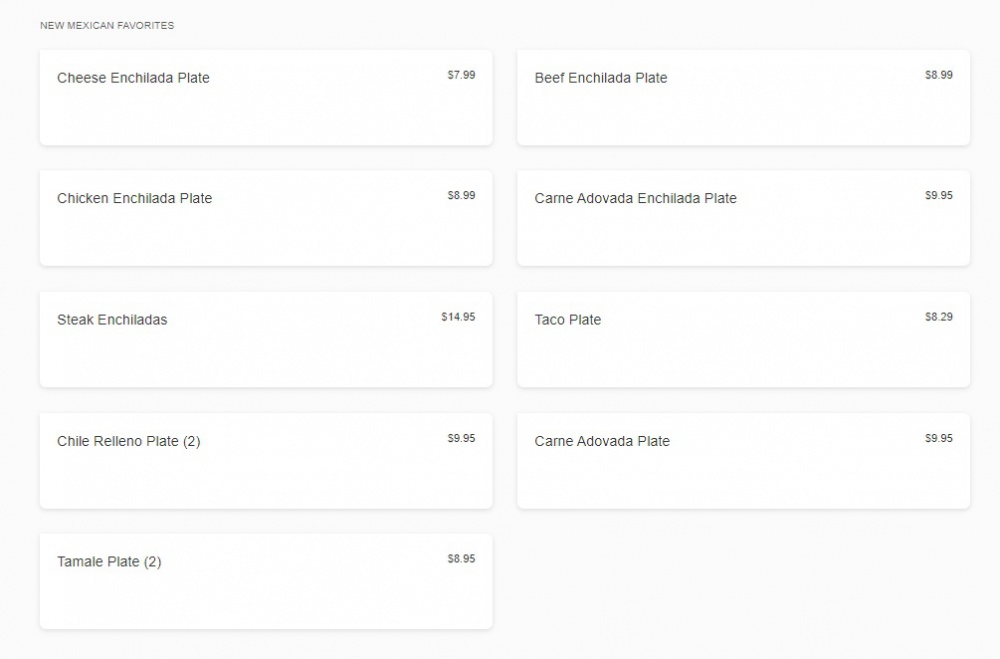Click the $8.99 price on Chicken Enchilada Plate

click(x=461, y=196)
